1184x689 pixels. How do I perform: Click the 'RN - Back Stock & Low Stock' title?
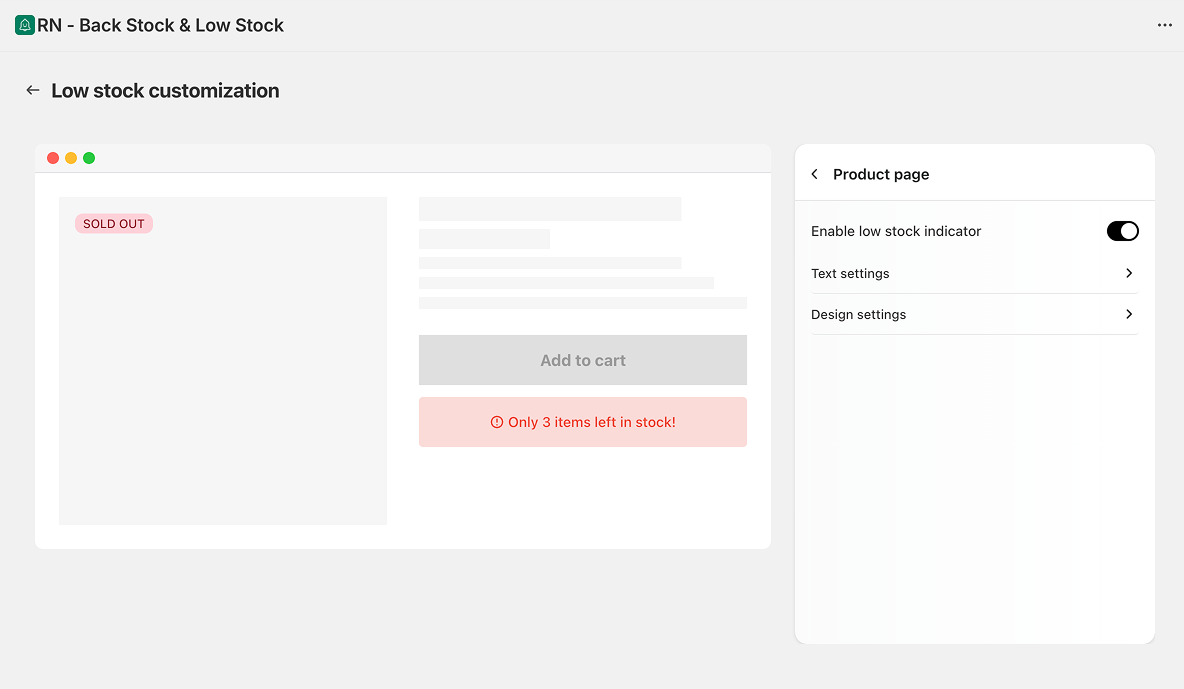tap(160, 25)
